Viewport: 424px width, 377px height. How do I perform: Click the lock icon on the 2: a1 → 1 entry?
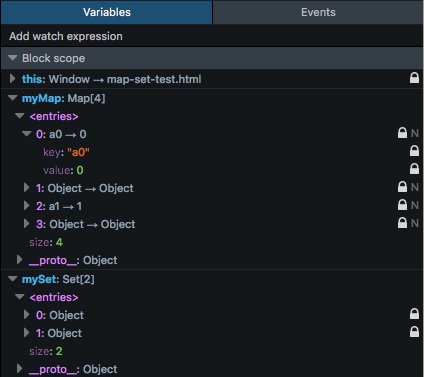402,205
